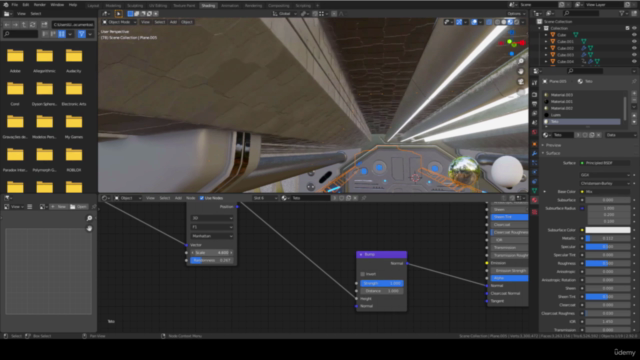Switch to the UV Editing workspace tab

click(x=158, y=6)
